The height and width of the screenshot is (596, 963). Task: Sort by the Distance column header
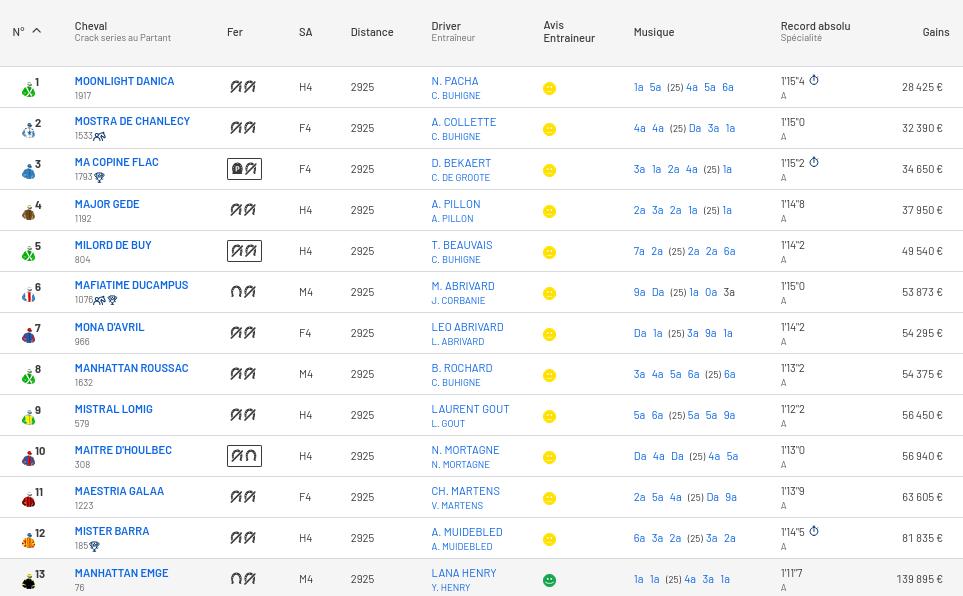point(371,32)
